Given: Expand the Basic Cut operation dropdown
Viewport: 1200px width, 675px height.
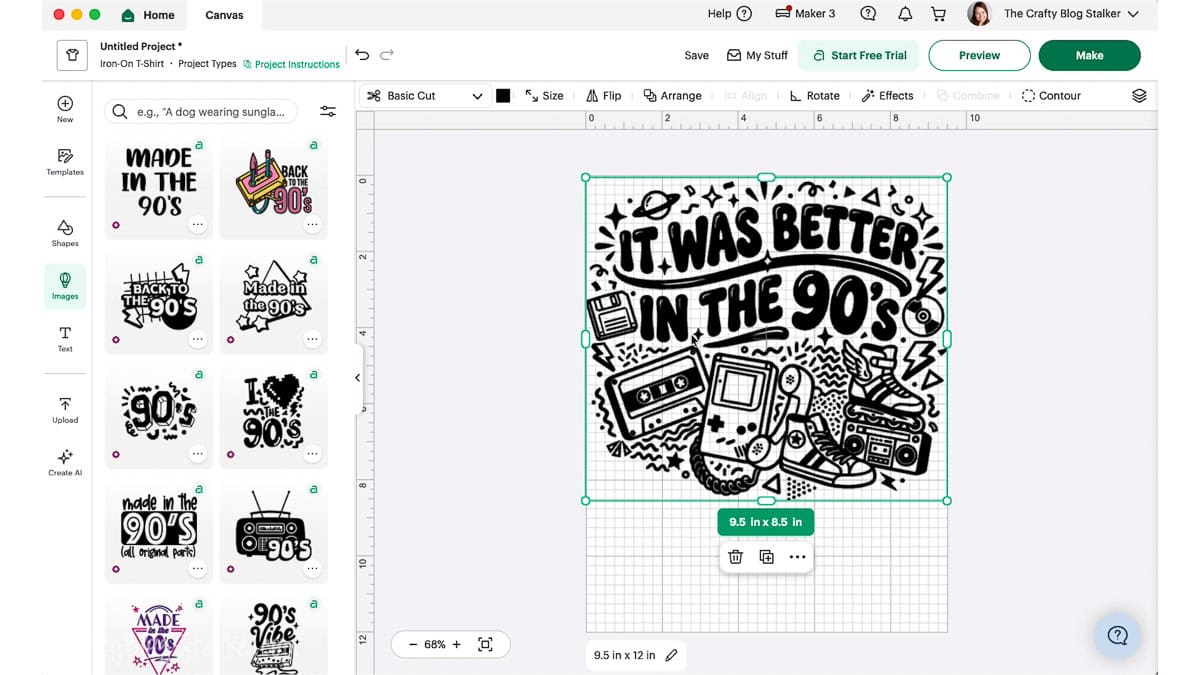Looking at the screenshot, I should coord(424,96).
